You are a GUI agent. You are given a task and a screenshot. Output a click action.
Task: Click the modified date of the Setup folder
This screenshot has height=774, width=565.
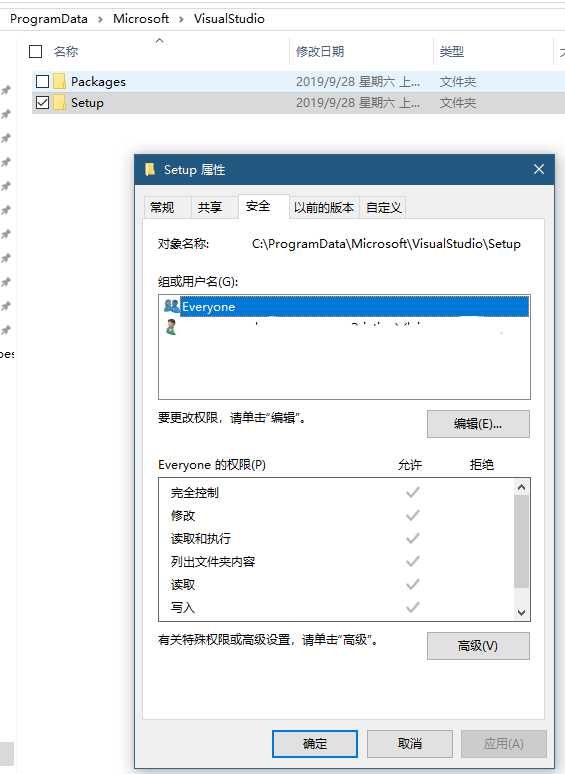pyautogui.click(x=358, y=103)
